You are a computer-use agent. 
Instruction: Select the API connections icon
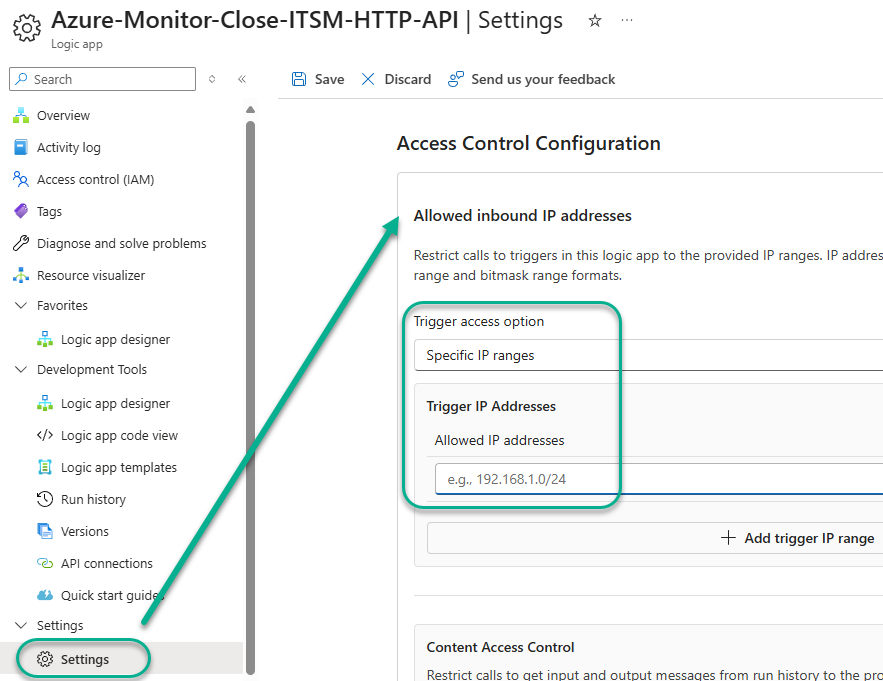click(45, 563)
